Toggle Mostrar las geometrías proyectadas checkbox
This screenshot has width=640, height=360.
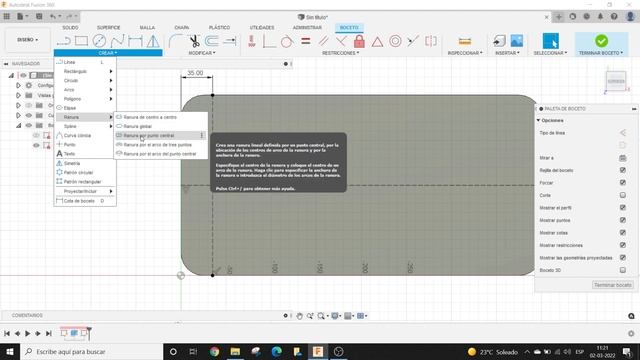pos(622,258)
